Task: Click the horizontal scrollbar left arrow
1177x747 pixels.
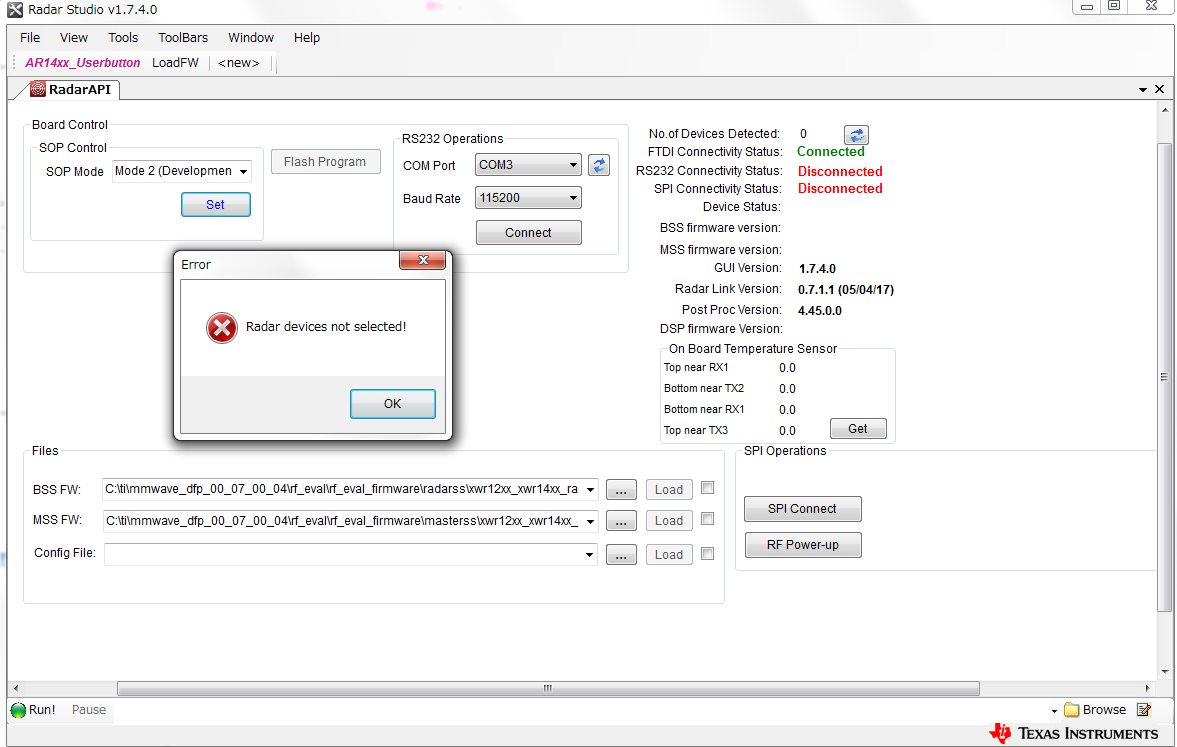Action: [16, 688]
